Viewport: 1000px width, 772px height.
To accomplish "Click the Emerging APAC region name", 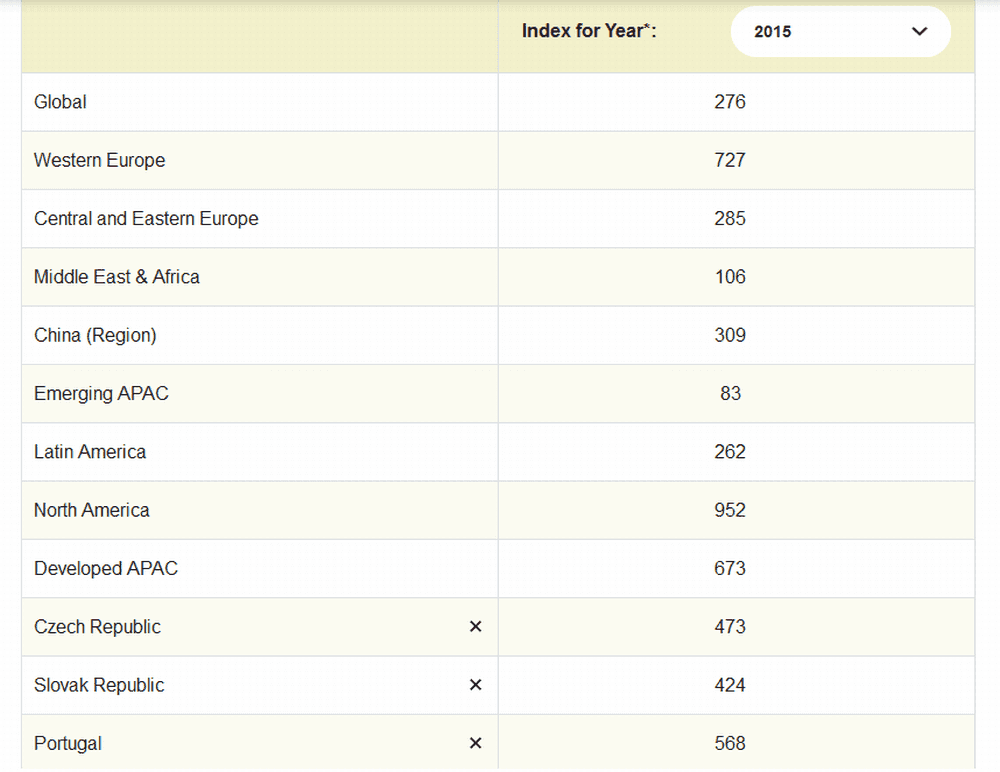I will (101, 394).
